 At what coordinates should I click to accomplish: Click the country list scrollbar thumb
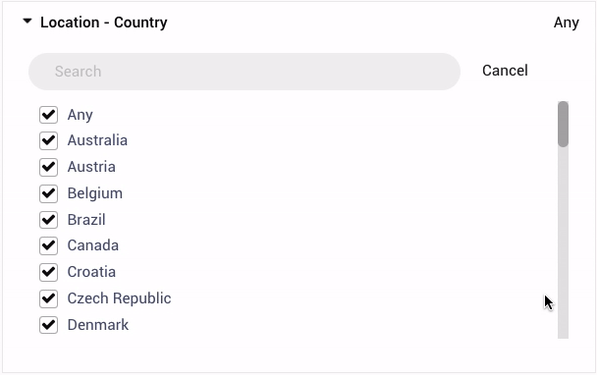[x=563, y=124]
